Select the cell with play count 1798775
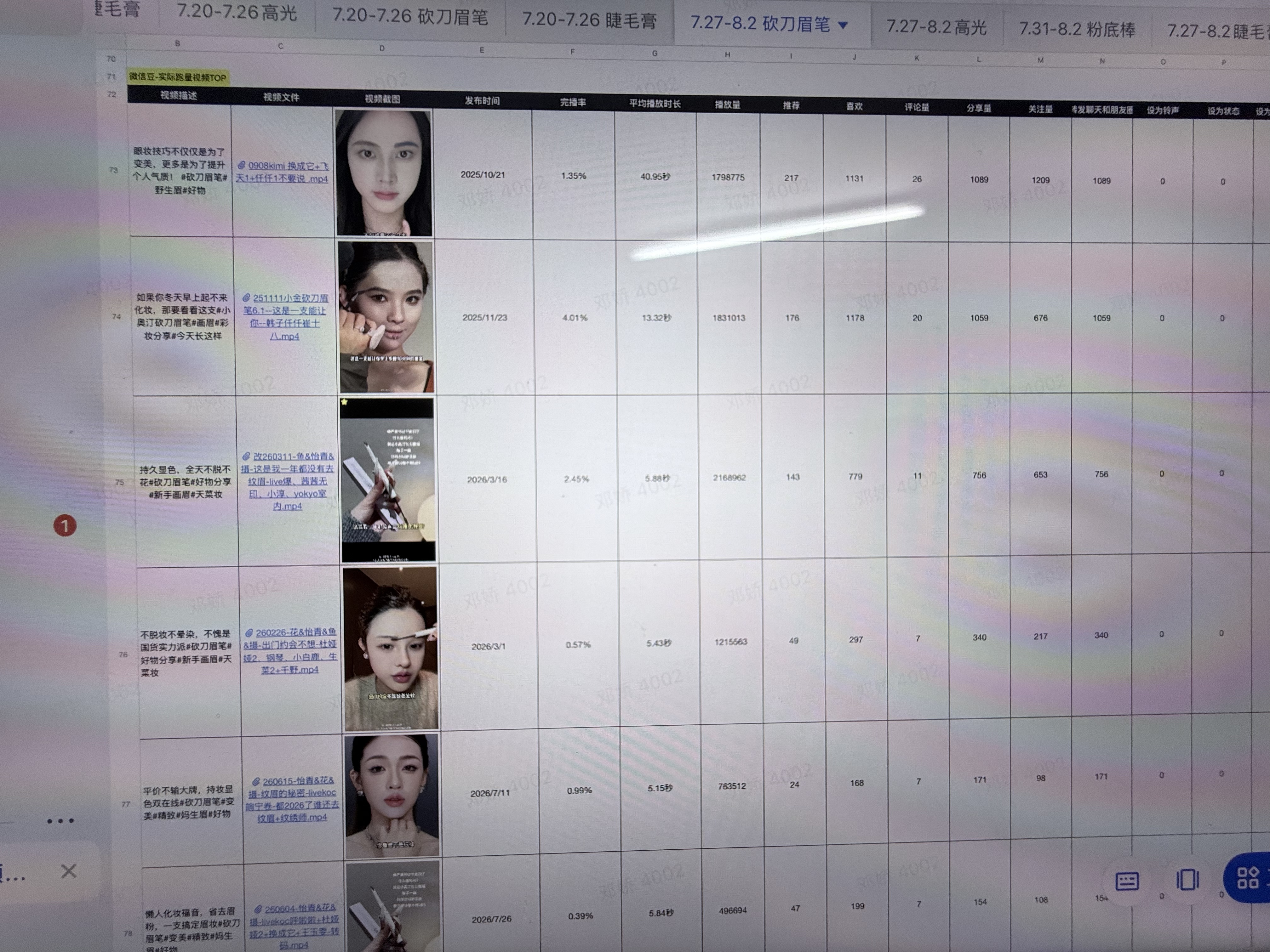This screenshot has height=952, width=1270. tap(728, 177)
